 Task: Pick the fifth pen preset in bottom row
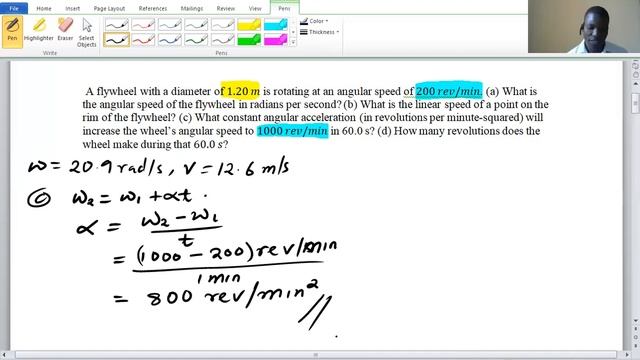[x=222, y=40]
